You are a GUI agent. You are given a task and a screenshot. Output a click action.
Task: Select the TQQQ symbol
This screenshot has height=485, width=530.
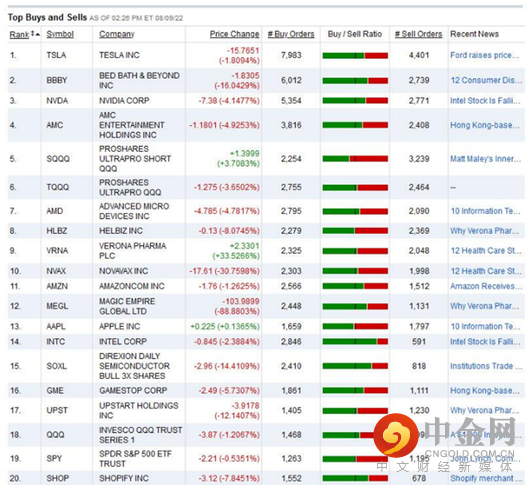click(57, 187)
